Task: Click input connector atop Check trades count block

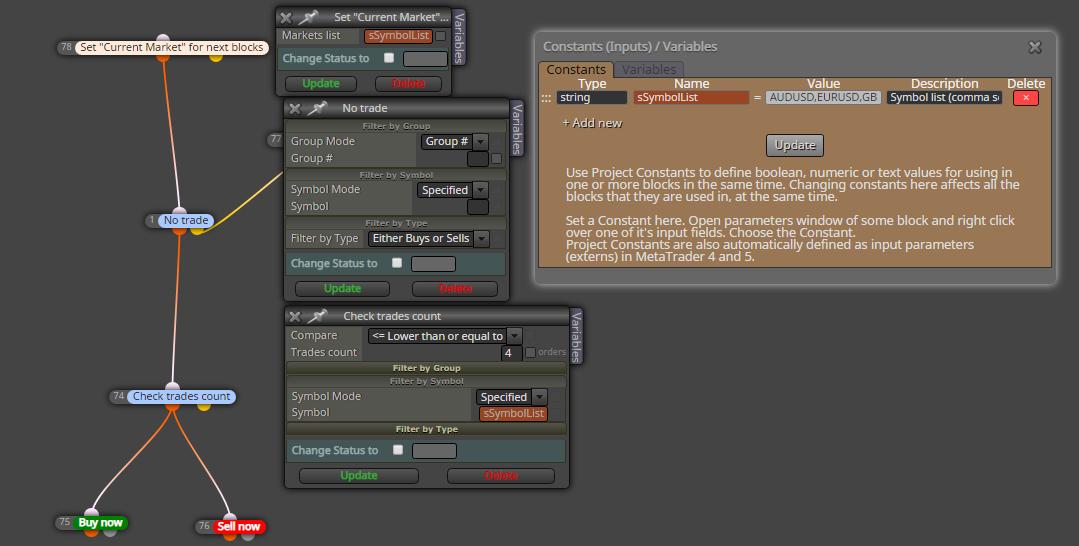Action: [x=173, y=386]
